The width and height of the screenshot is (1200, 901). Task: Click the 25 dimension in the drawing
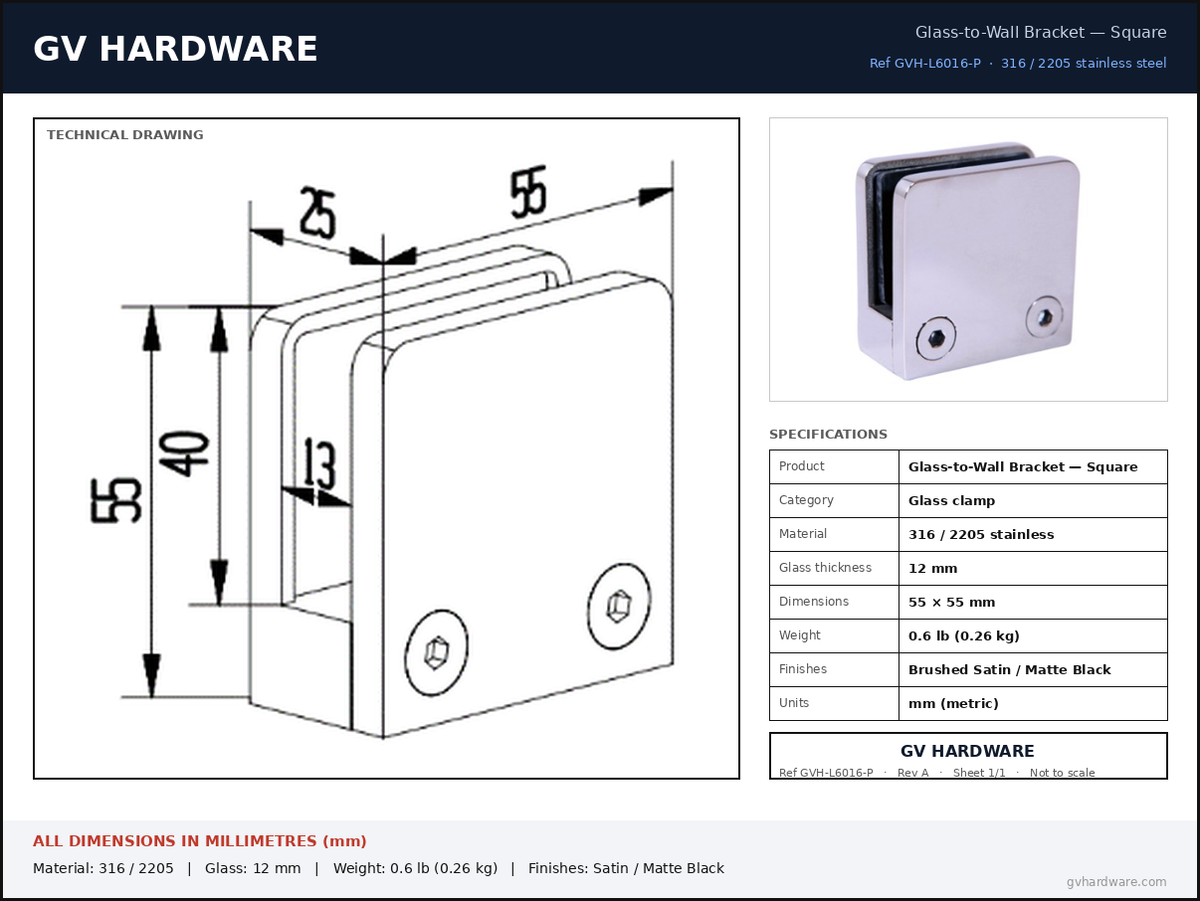(317, 212)
